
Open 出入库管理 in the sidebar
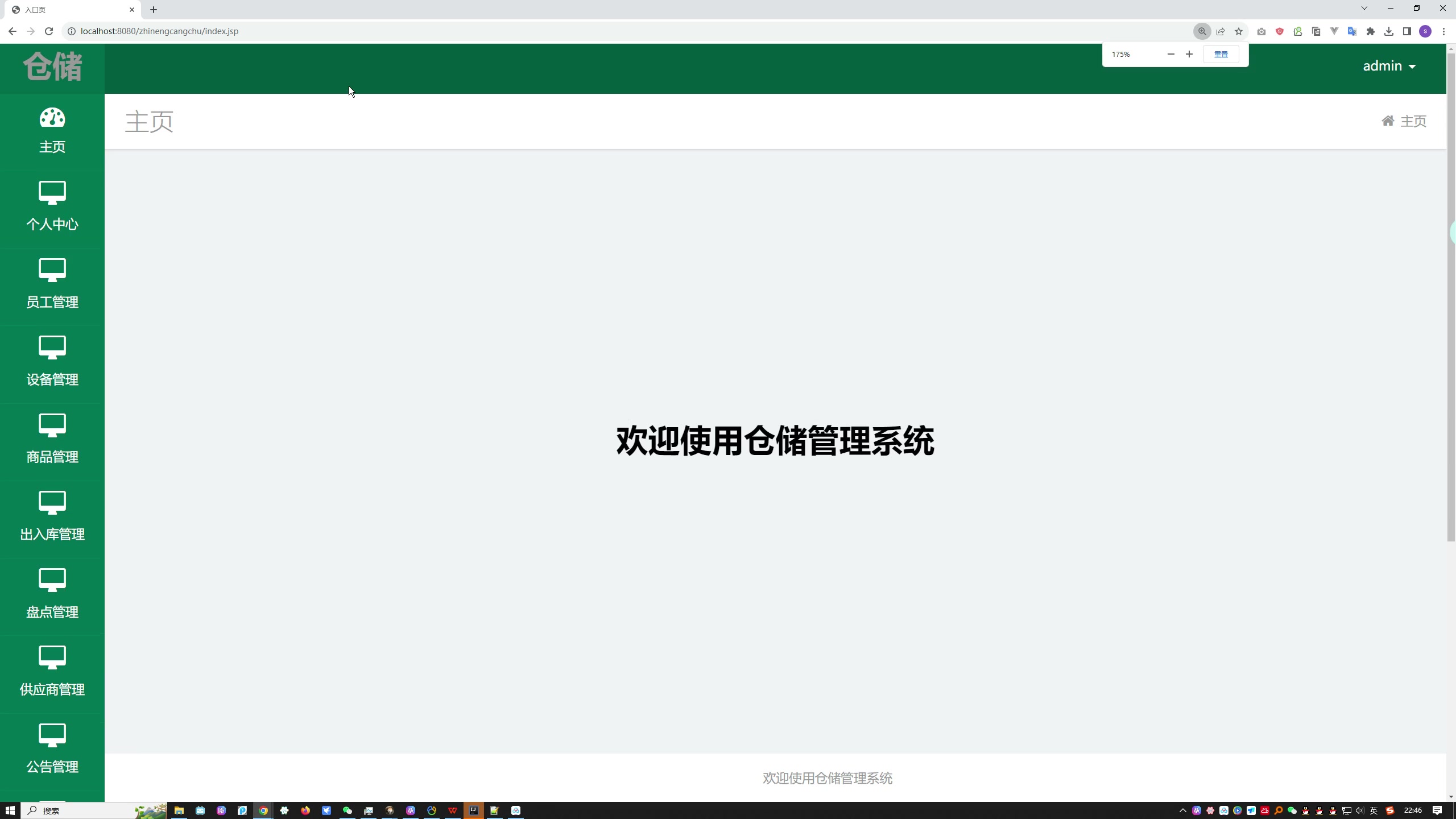[52, 517]
